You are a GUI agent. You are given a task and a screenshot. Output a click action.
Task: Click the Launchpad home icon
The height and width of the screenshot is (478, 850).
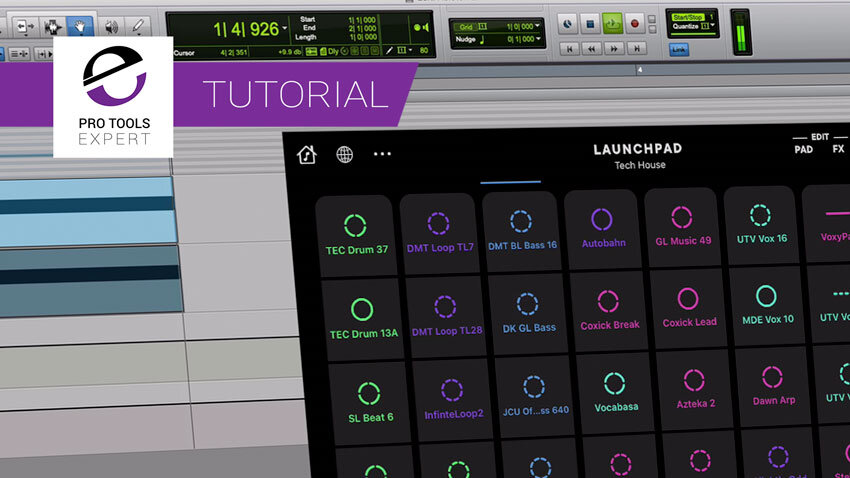point(306,155)
